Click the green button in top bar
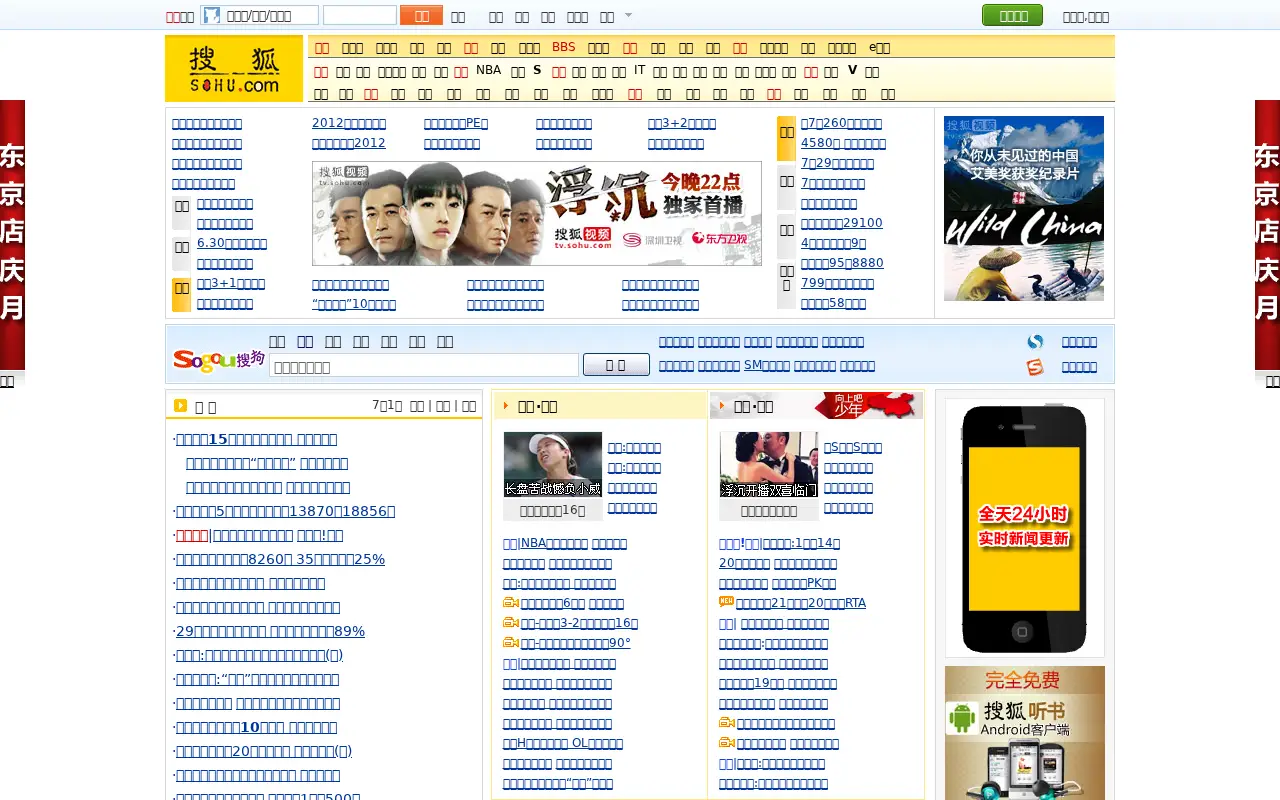 click(x=1012, y=15)
